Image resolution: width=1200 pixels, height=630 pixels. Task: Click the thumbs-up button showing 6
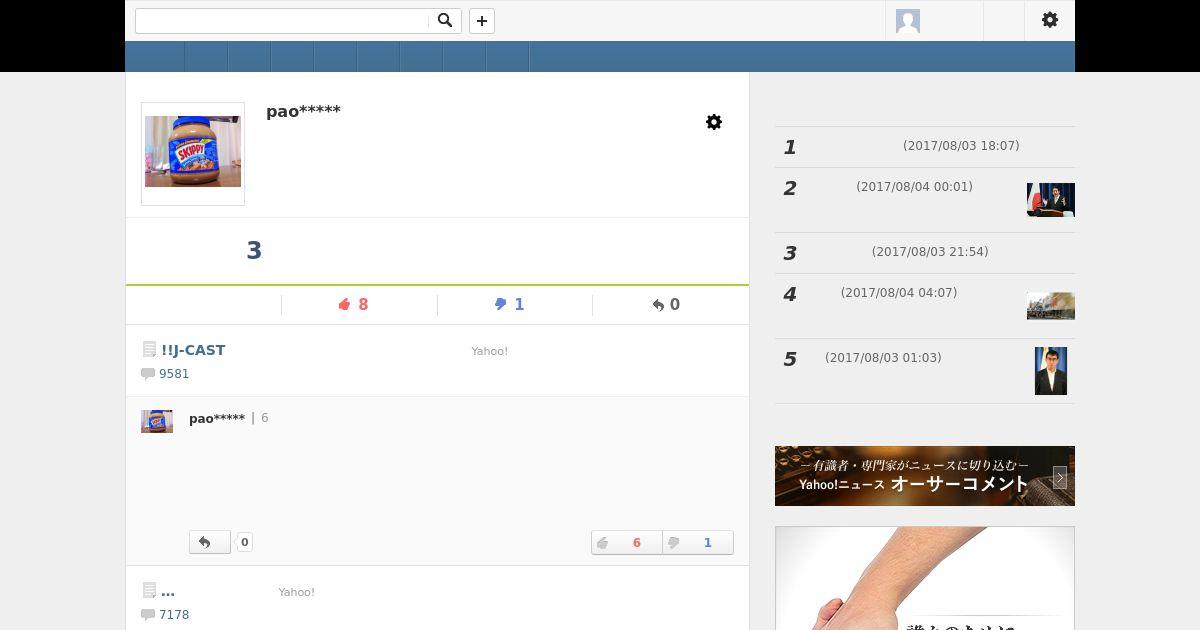[627, 543]
